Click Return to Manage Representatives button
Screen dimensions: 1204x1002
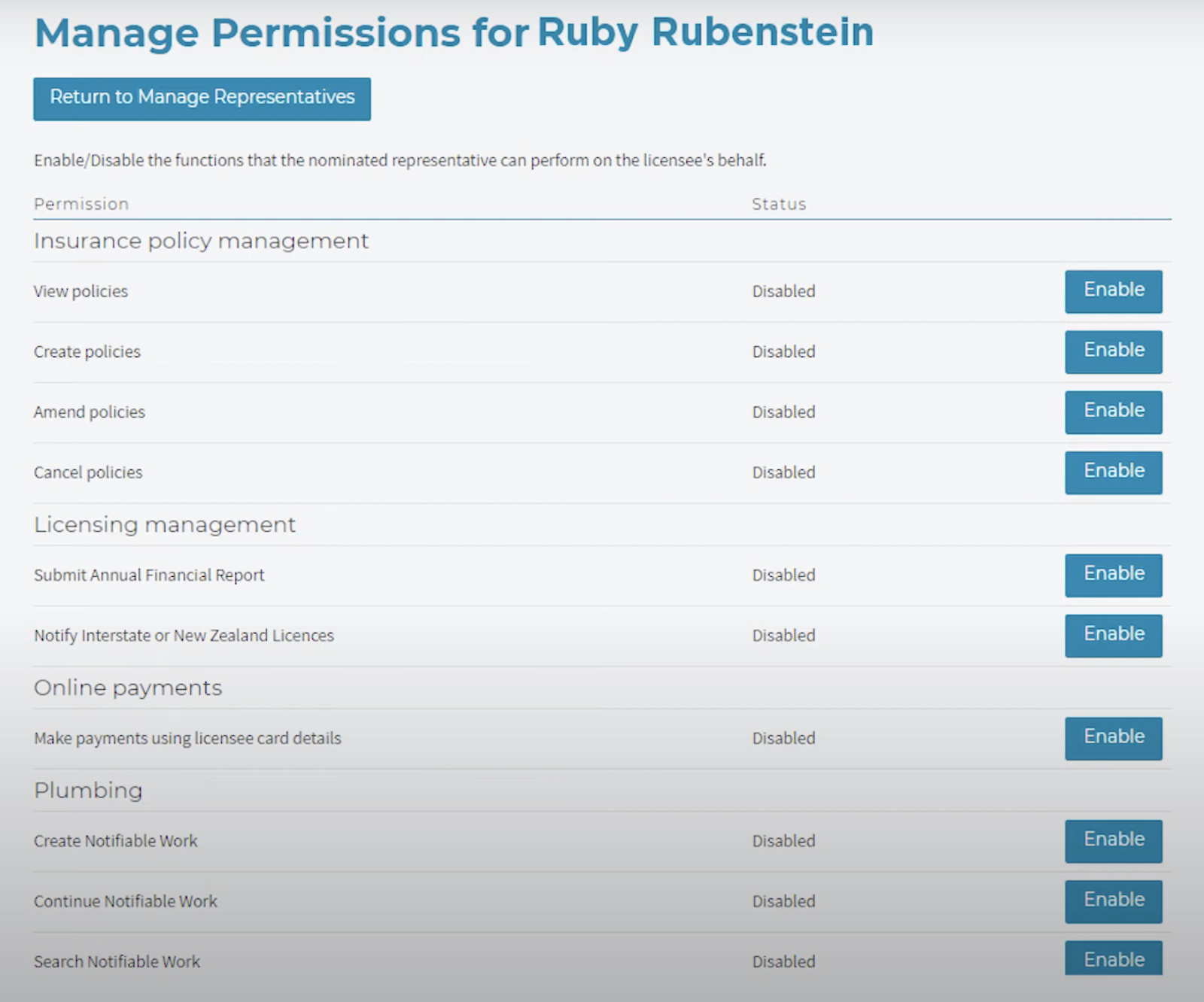point(202,99)
